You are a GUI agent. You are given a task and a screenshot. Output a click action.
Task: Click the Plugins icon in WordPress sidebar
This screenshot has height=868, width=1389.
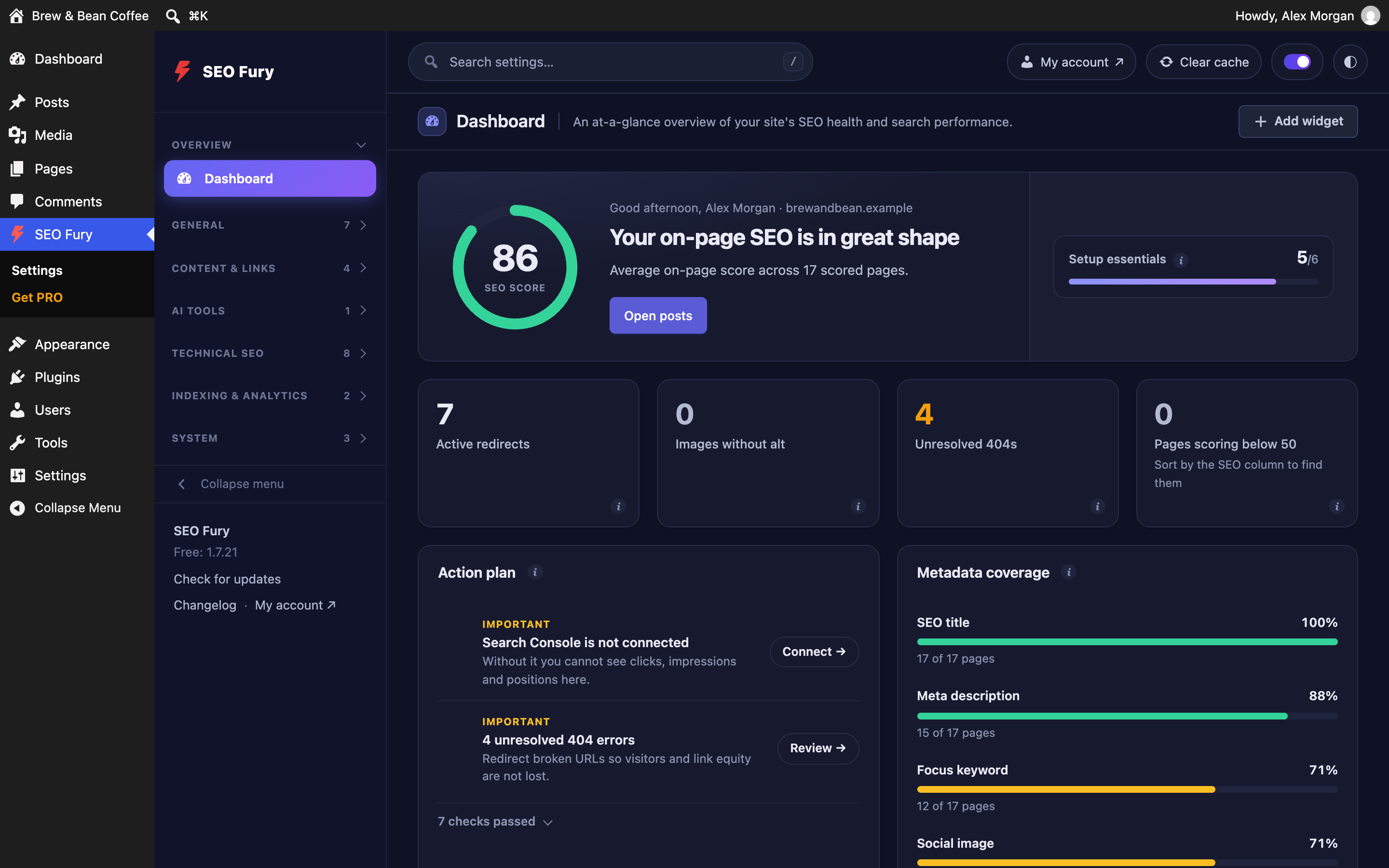pyautogui.click(x=17, y=377)
